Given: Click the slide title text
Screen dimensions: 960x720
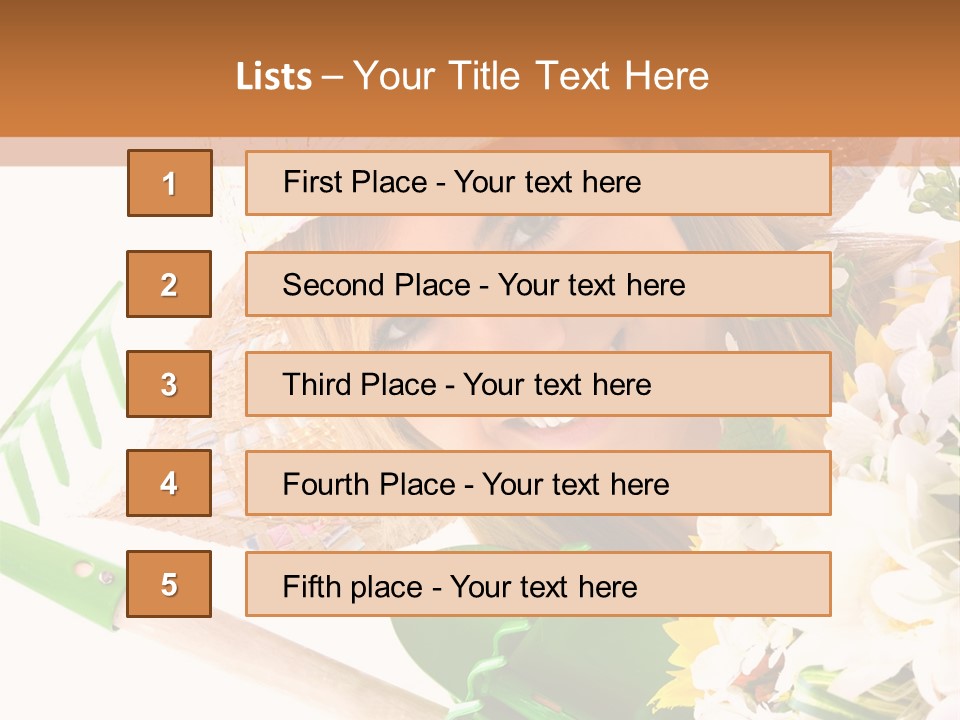Looking at the screenshot, I should (x=472, y=76).
